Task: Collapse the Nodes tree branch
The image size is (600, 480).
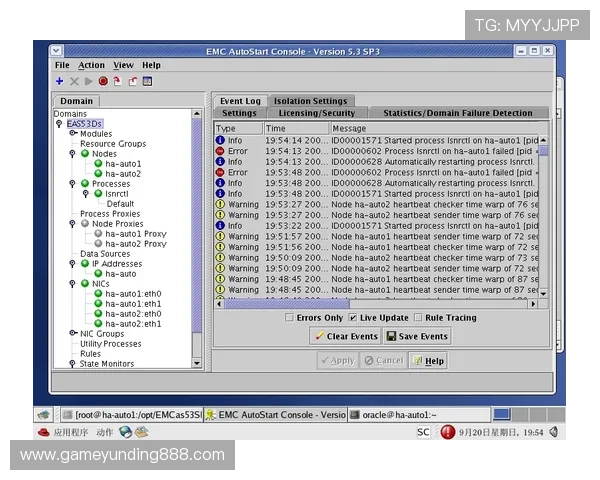Action: 72,153
